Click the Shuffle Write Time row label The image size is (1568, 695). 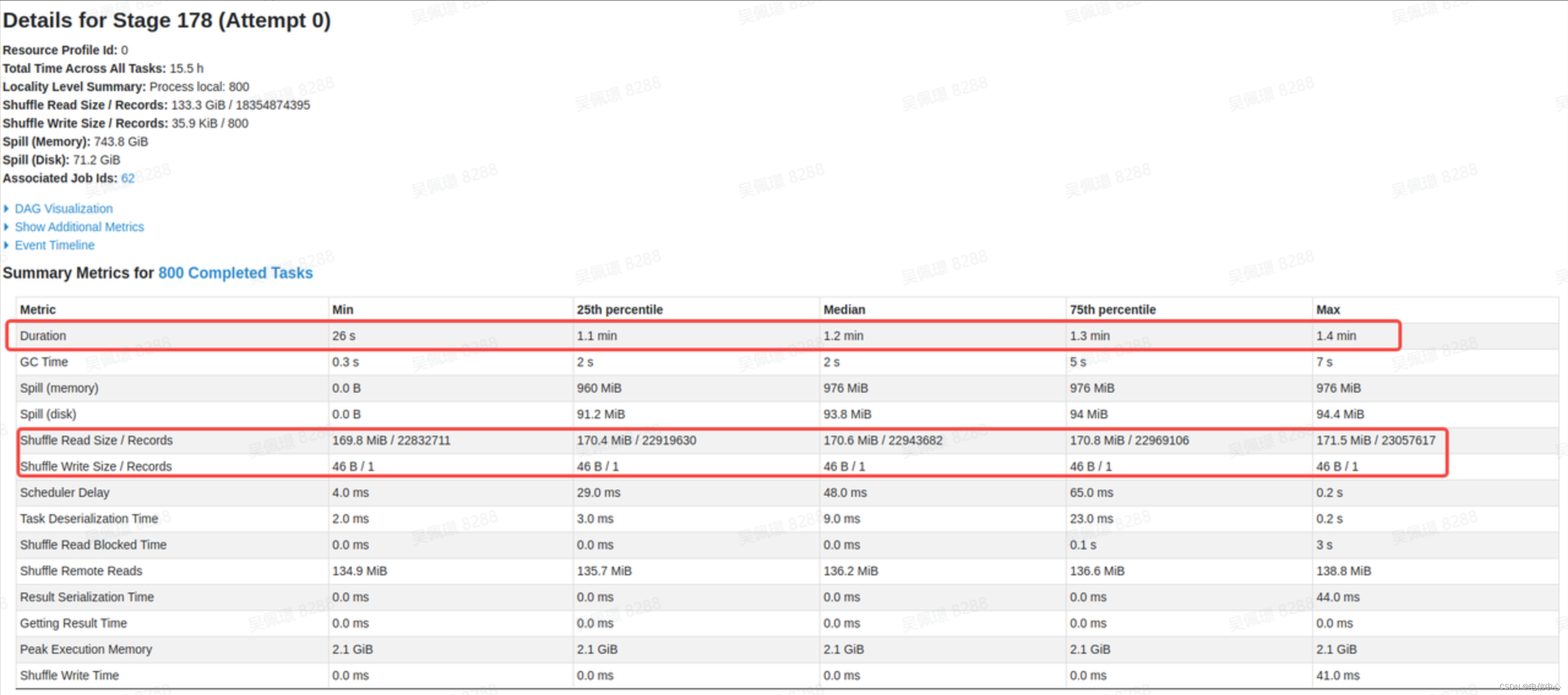(x=69, y=676)
